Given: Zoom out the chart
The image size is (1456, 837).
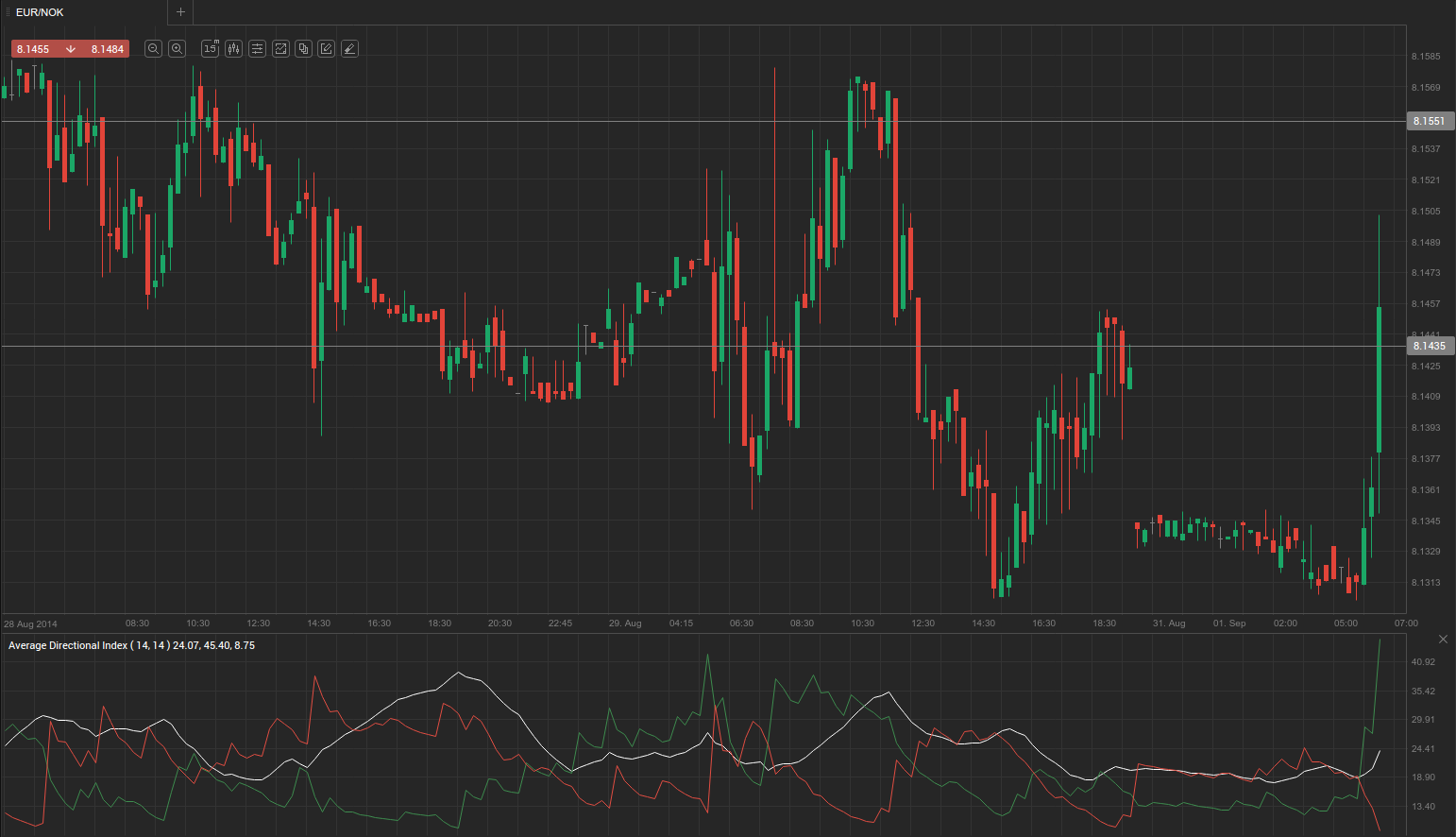Looking at the screenshot, I should (x=153, y=49).
